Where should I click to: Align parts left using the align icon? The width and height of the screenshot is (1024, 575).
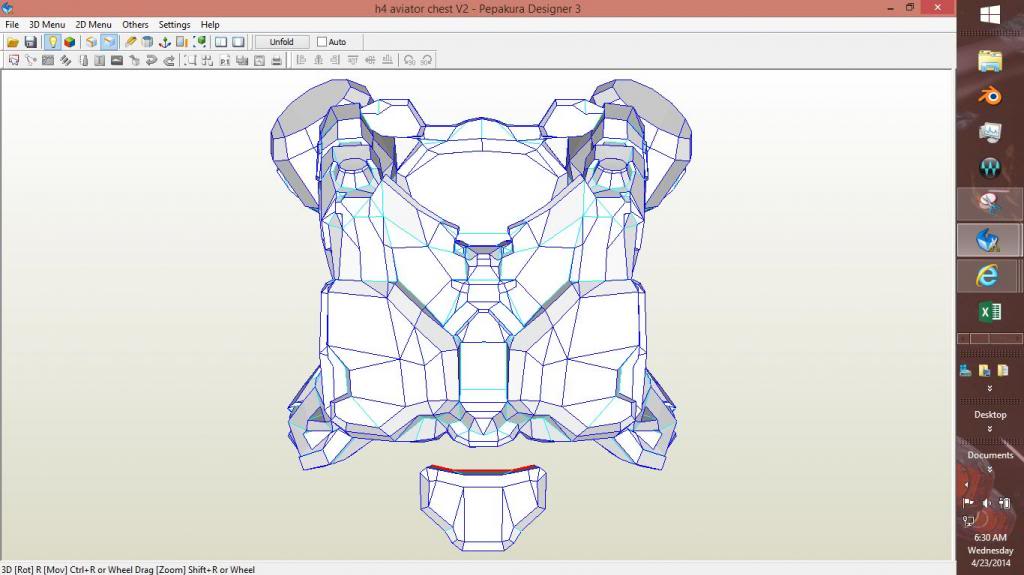[301, 60]
